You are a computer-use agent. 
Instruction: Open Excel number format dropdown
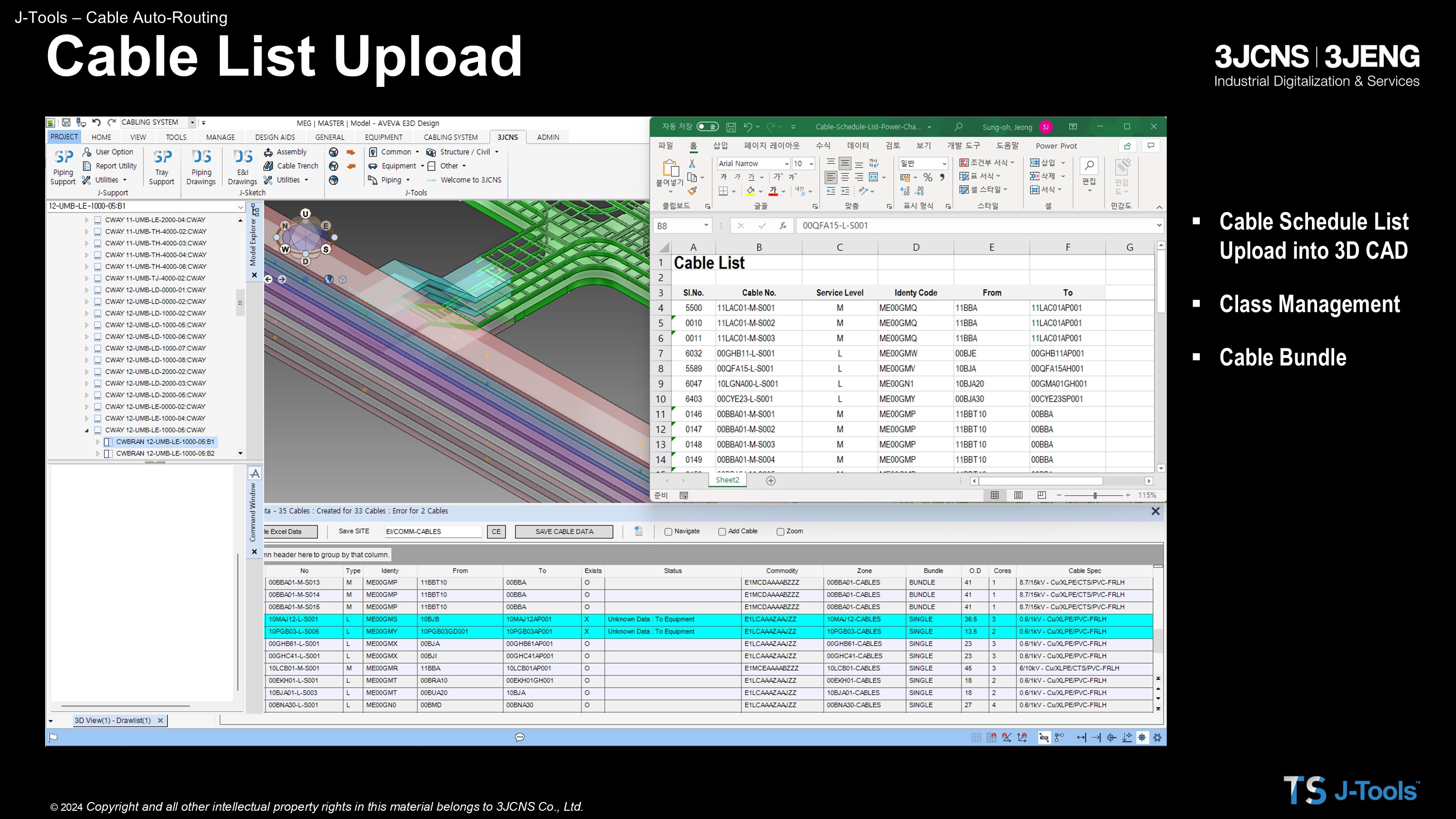944,164
